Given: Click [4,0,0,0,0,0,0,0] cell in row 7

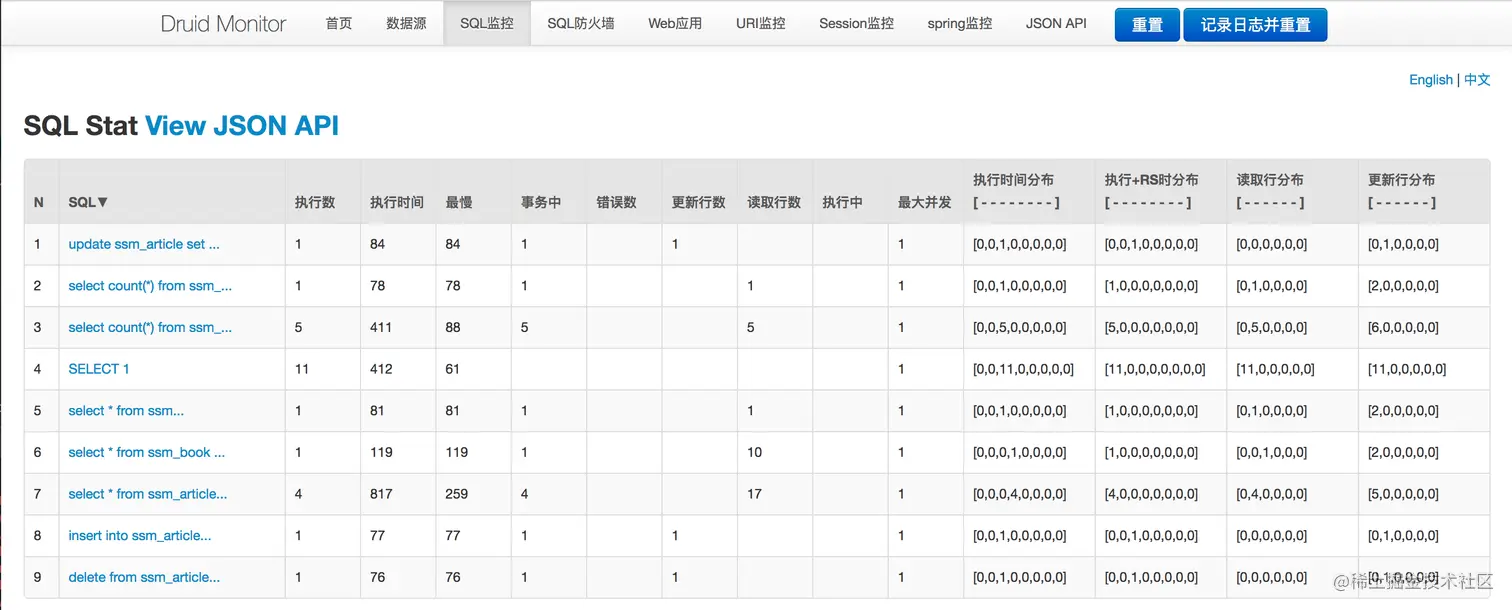Looking at the screenshot, I should point(1151,494).
